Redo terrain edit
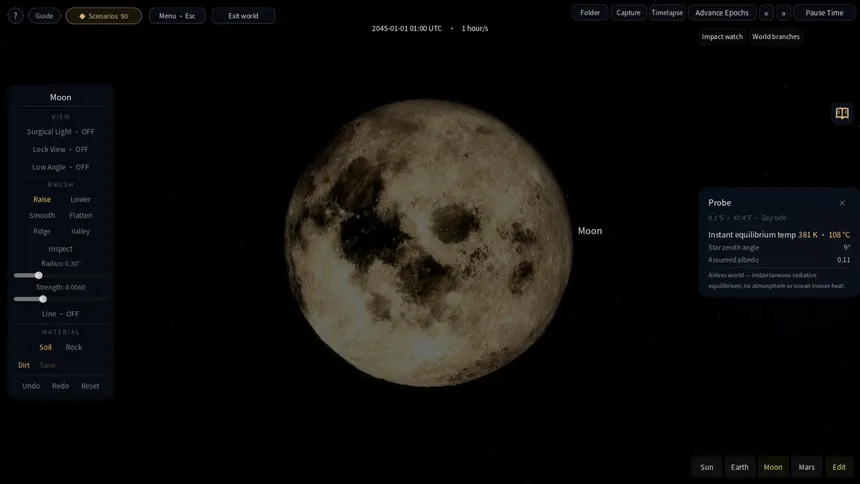 tap(60, 386)
